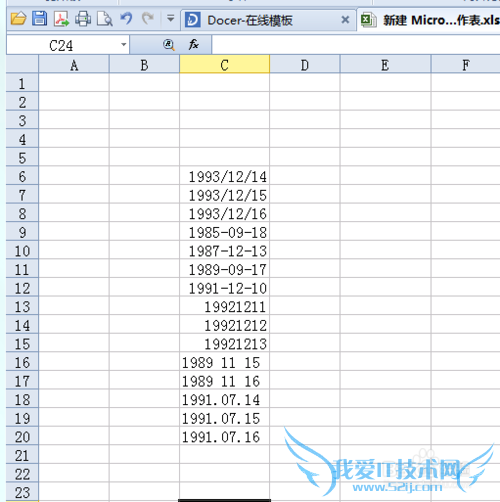Click cell containing 19921213
This screenshot has width=500, height=502.
click(225, 343)
